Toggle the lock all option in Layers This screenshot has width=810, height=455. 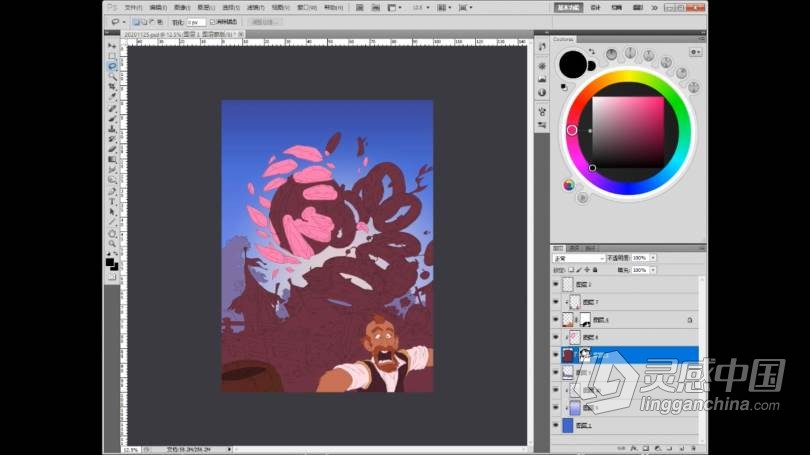pyautogui.click(x=595, y=270)
